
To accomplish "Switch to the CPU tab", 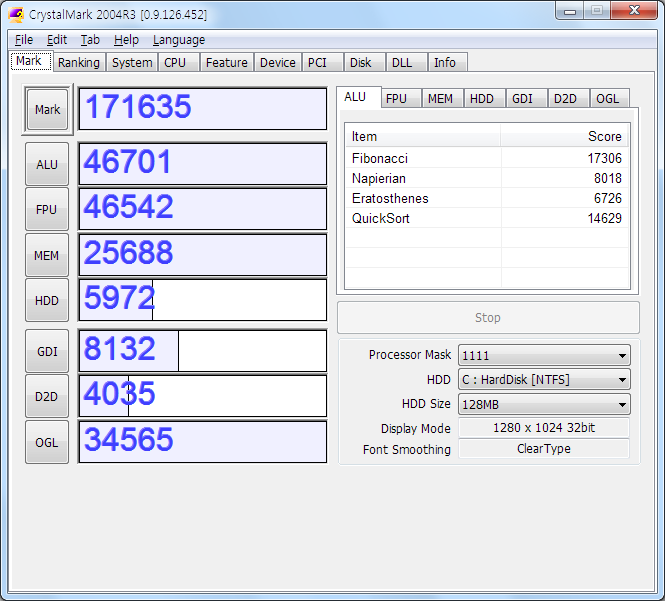I will (178, 62).
